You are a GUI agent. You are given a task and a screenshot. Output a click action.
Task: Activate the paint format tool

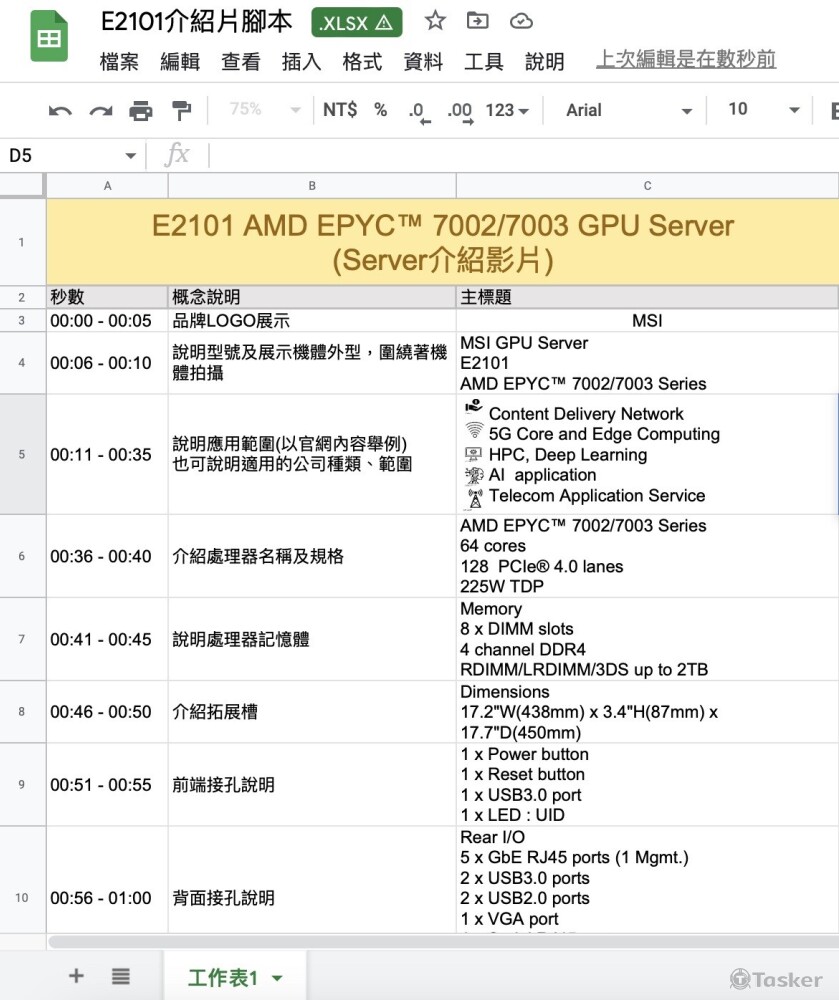181,110
